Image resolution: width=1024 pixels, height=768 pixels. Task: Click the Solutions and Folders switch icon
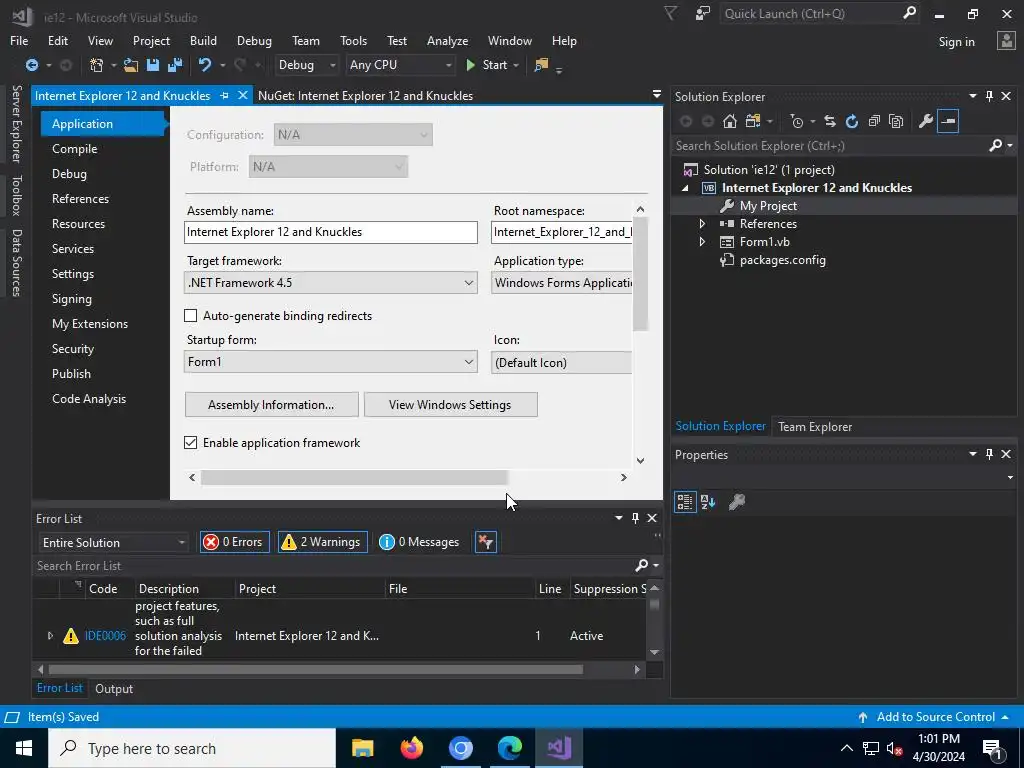(753, 121)
